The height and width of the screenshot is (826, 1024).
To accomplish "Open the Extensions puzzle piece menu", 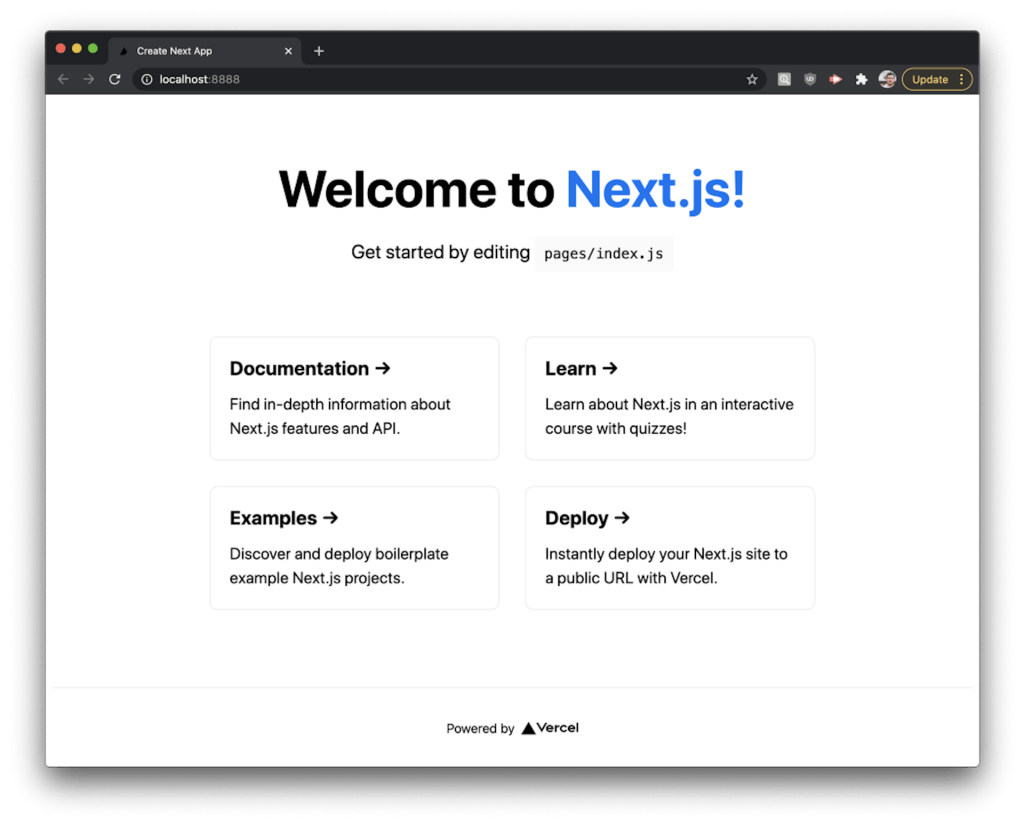I will (x=861, y=79).
